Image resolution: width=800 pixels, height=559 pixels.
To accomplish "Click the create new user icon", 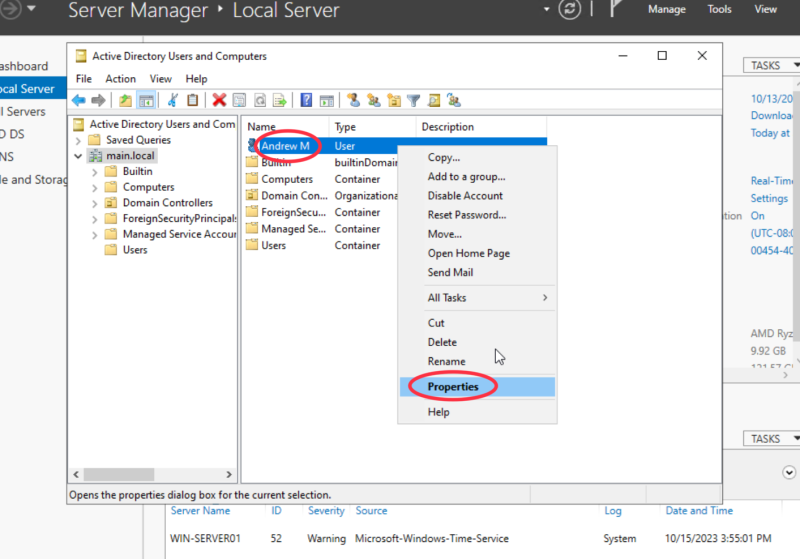I will tap(352, 100).
